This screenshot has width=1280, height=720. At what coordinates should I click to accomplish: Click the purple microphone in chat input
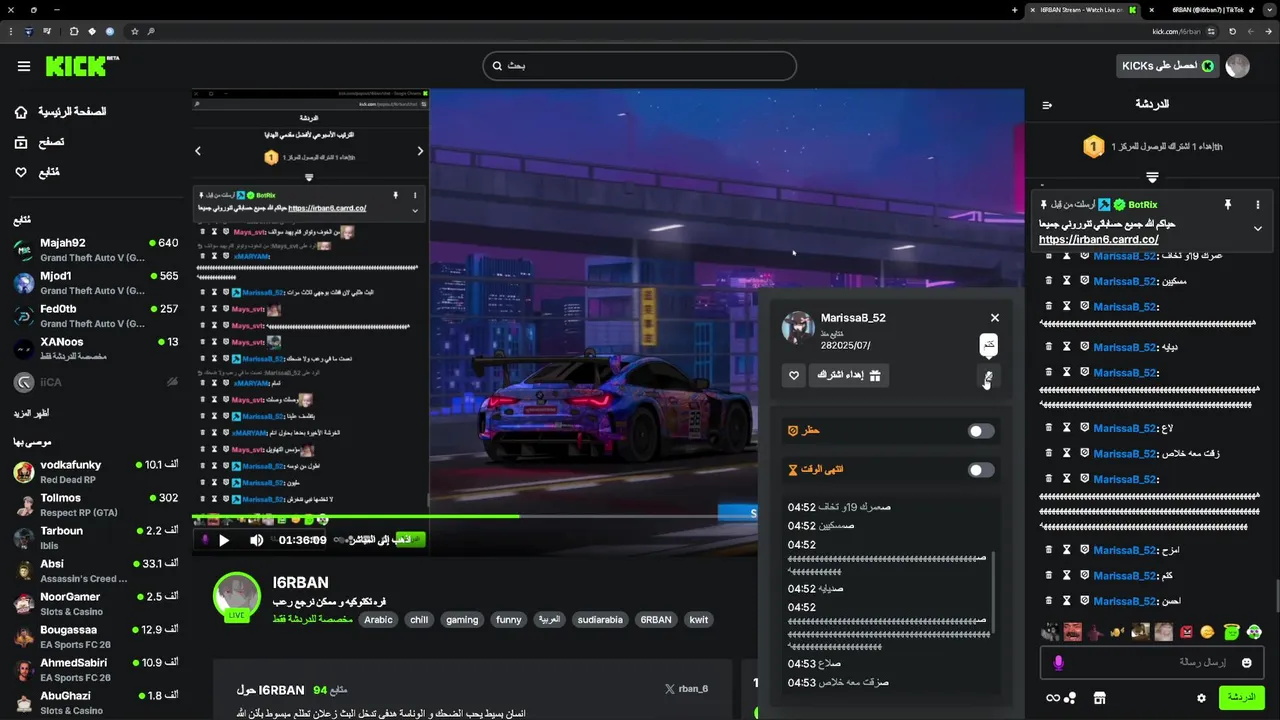pyautogui.click(x=1058, y=662)
